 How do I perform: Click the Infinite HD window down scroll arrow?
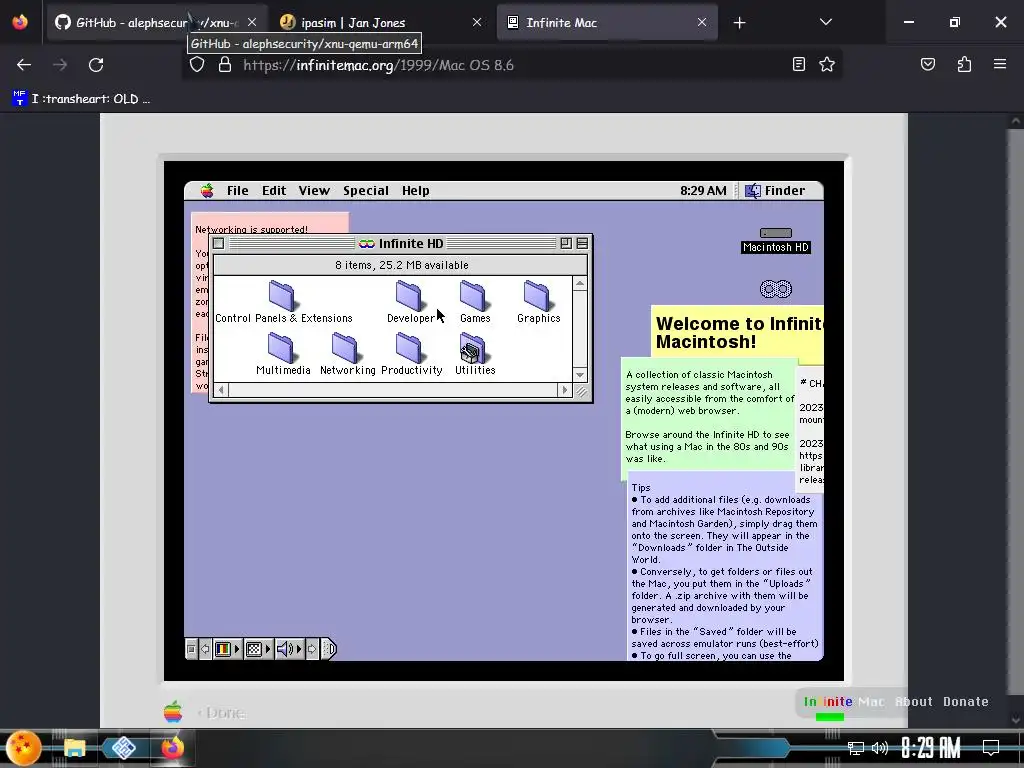point(579,375)
